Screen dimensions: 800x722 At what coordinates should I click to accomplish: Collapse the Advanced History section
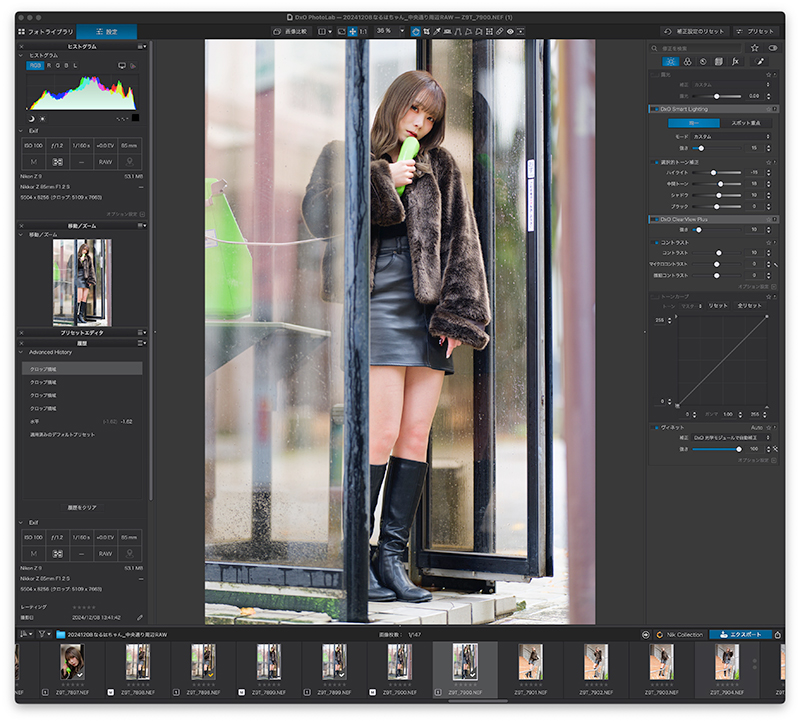(x=21, y=352)
